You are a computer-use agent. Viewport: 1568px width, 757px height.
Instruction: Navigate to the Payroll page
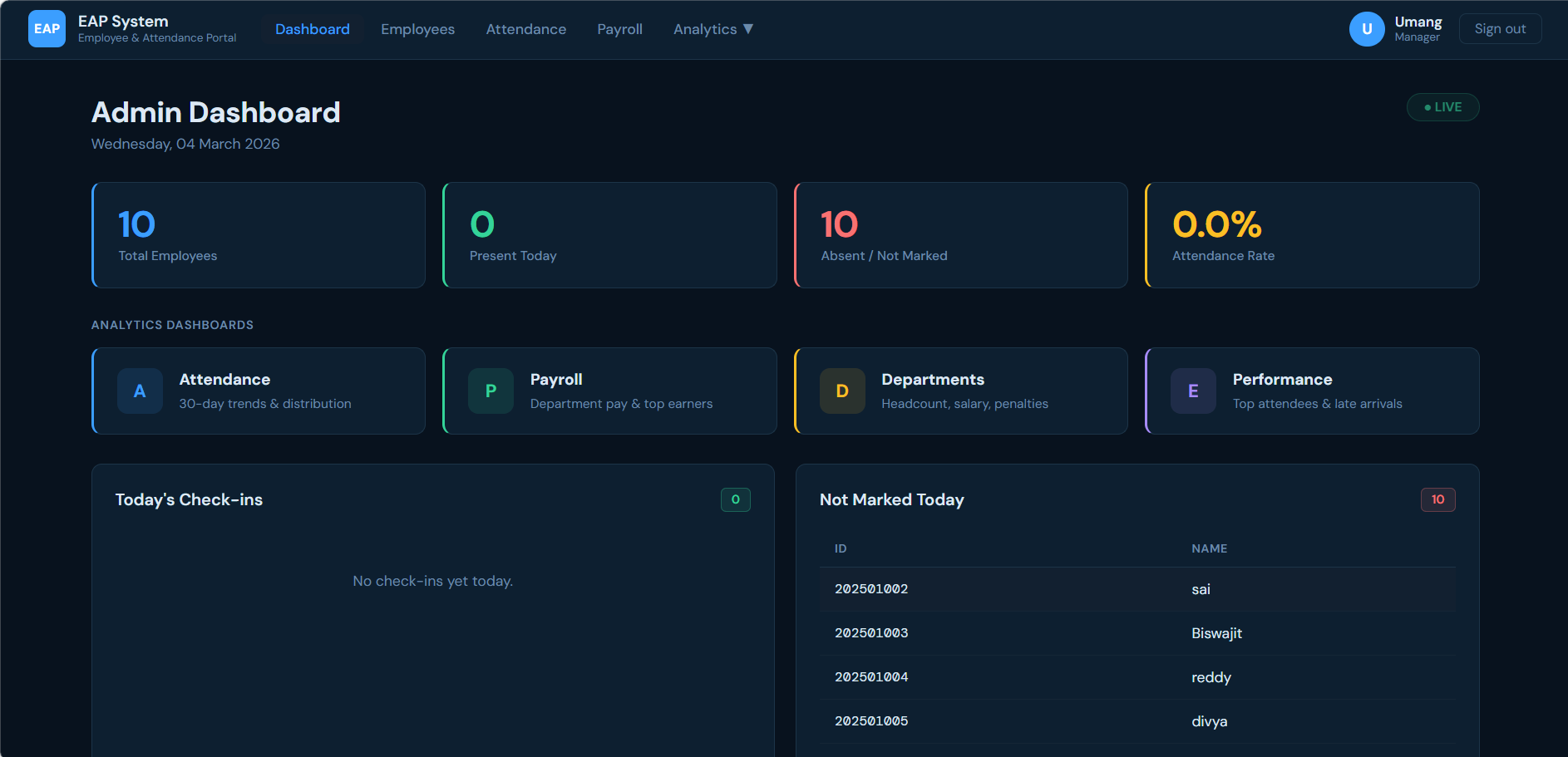[619, 28]
